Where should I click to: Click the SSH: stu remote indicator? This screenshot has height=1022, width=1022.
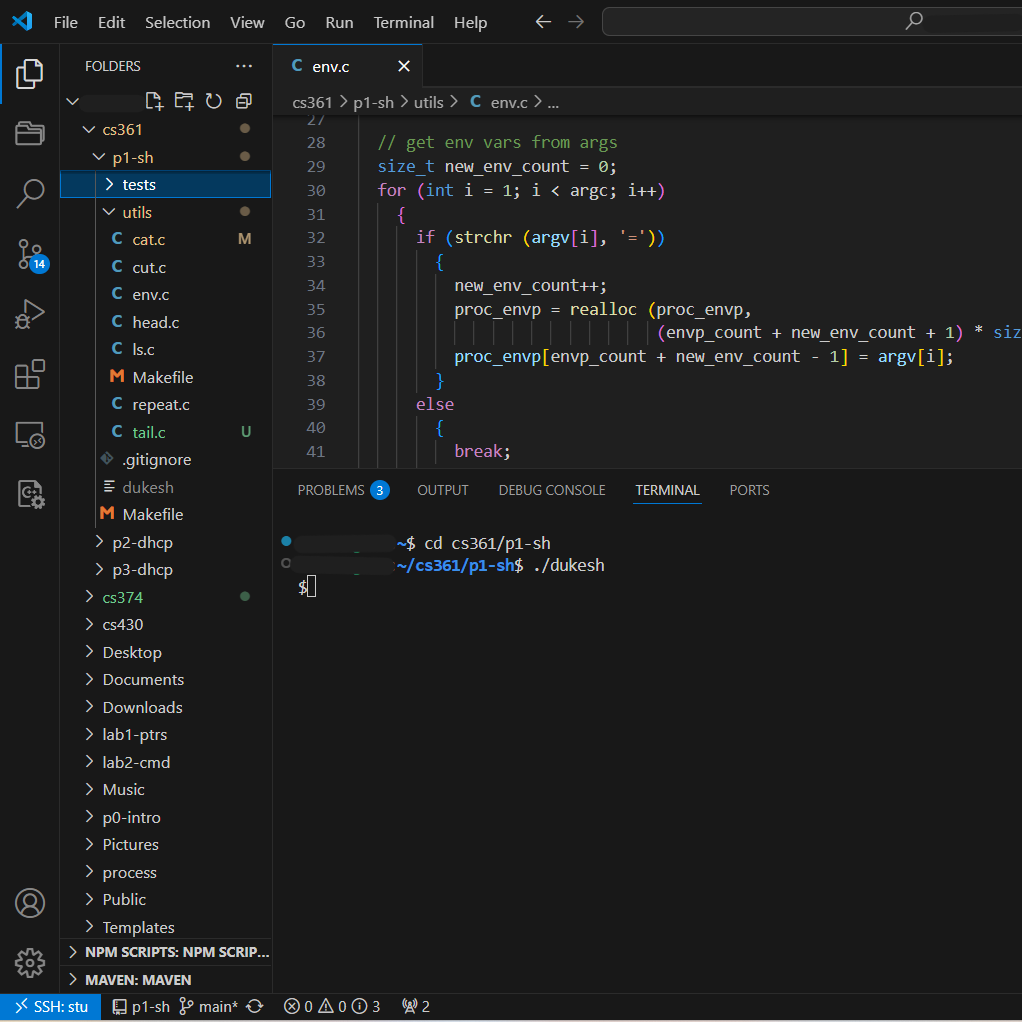click(51, 1006)
